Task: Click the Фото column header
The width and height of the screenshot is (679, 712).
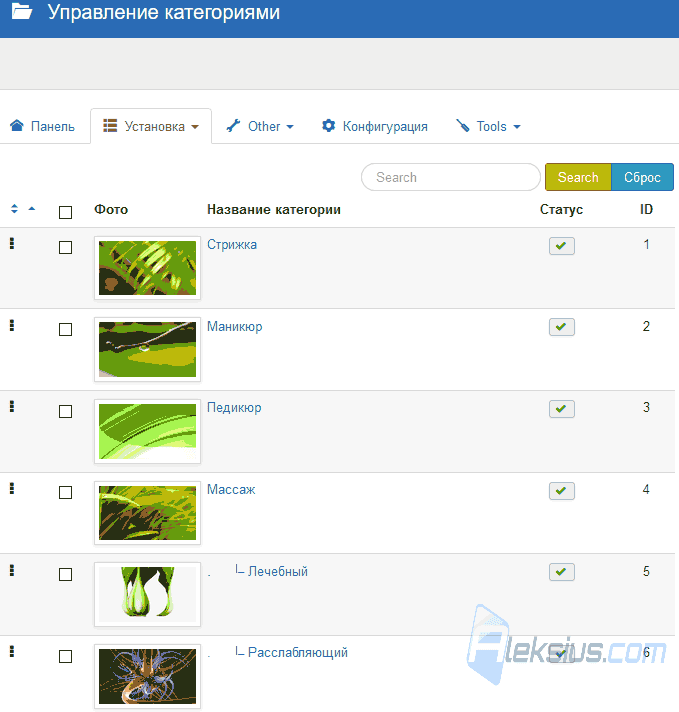Action: (111, 209)
